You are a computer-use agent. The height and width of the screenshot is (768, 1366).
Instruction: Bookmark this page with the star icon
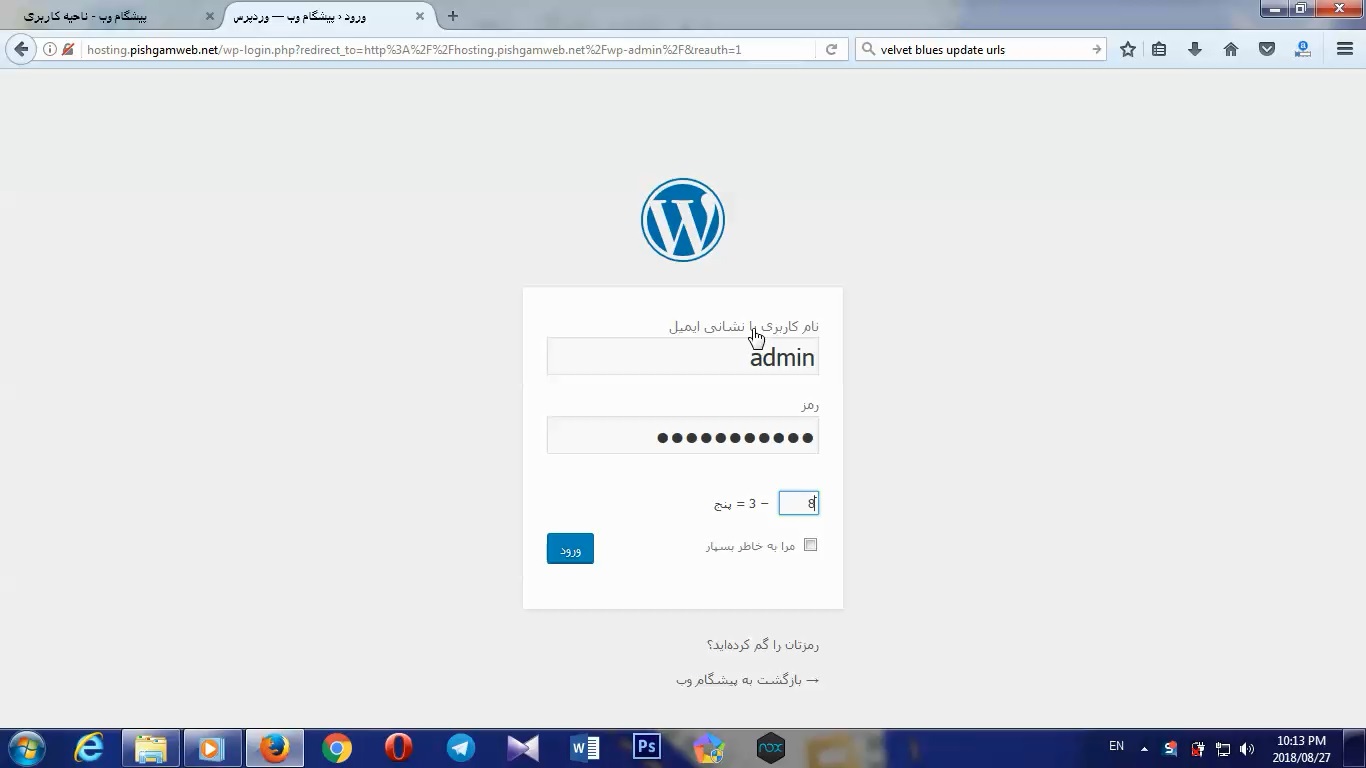tap(1128, 49)
